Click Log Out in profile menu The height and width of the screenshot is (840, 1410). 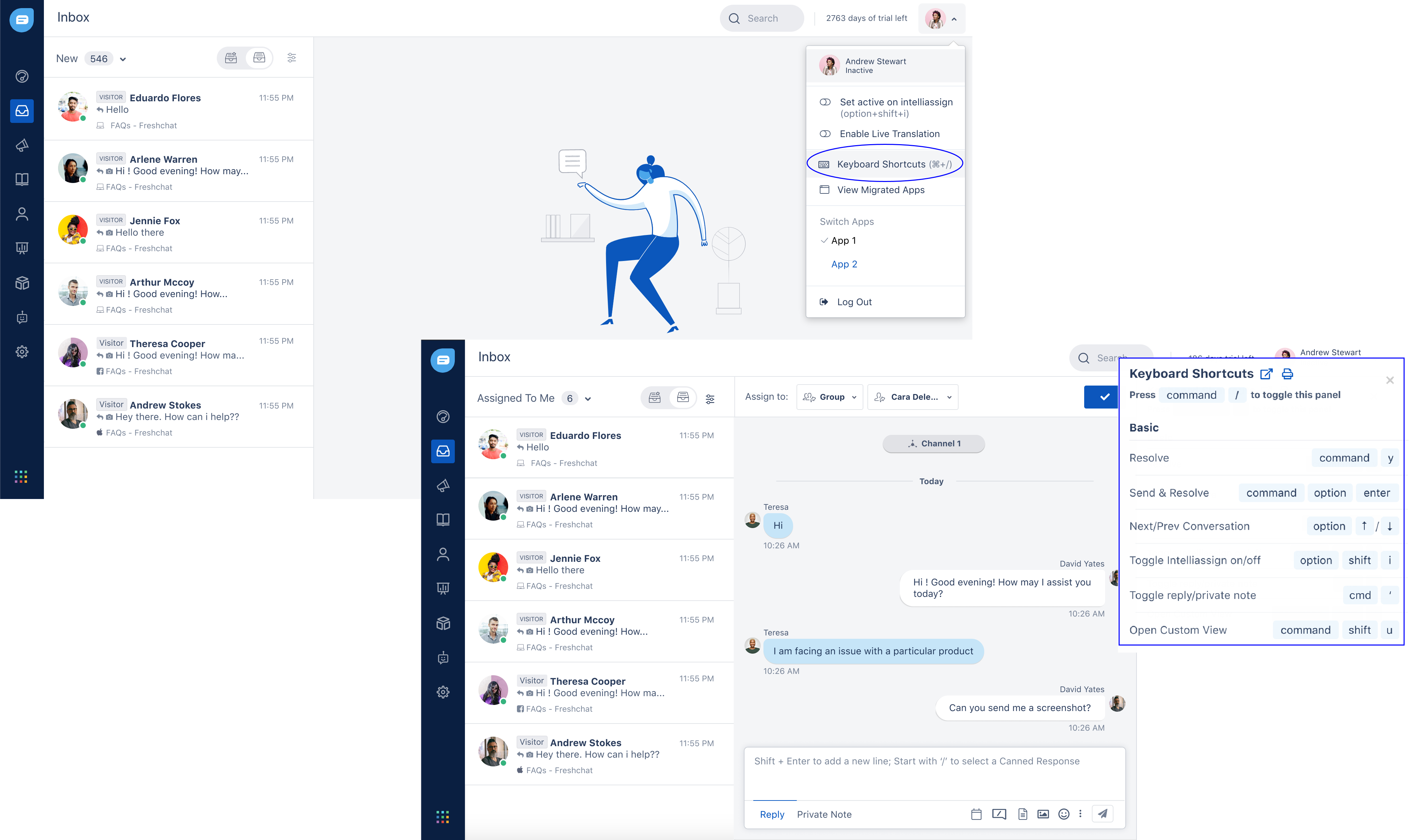click(854, 302)
